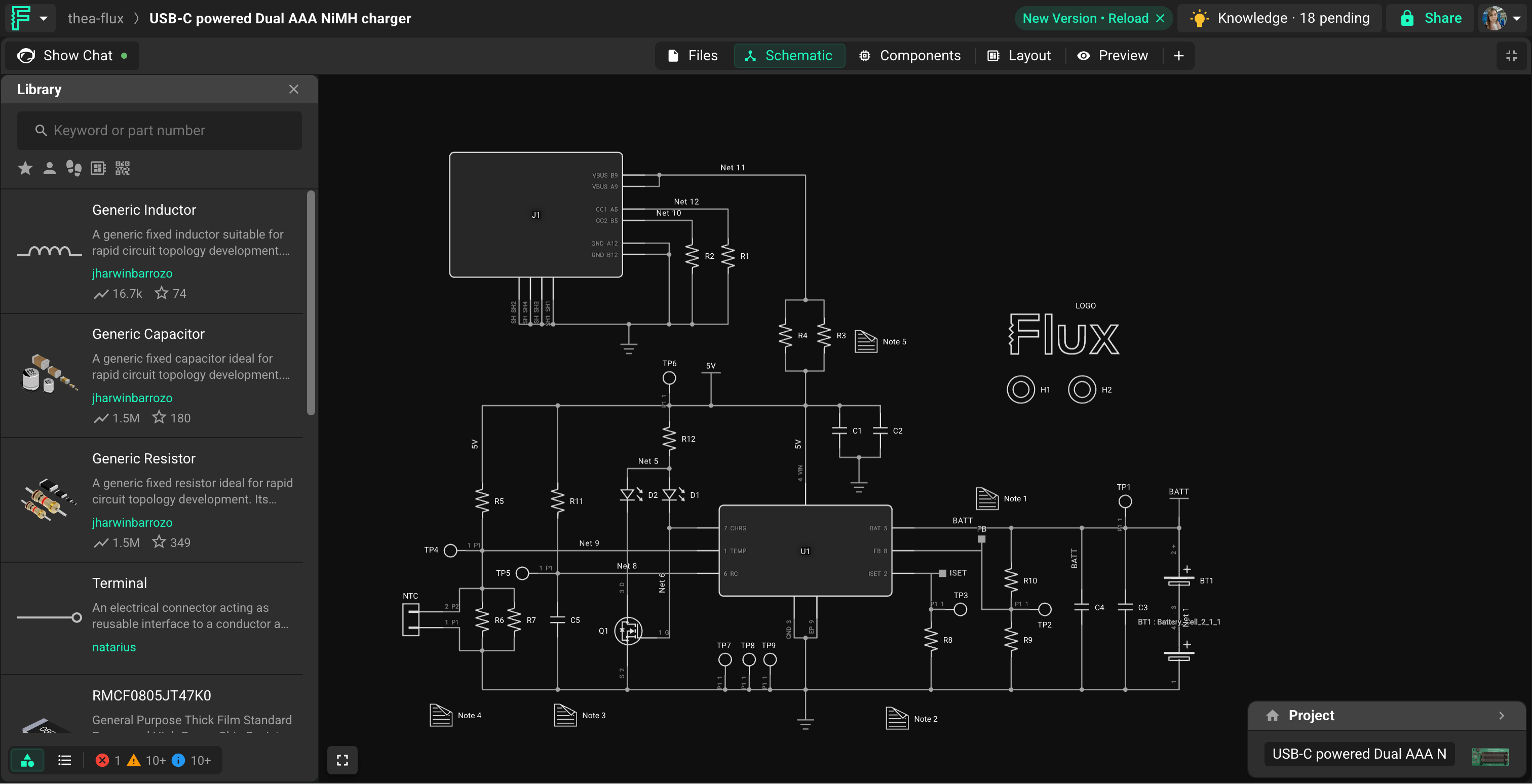Open Note 4 document icon
The width and height of the screenshot is (1532, 784).
(441, 715)
